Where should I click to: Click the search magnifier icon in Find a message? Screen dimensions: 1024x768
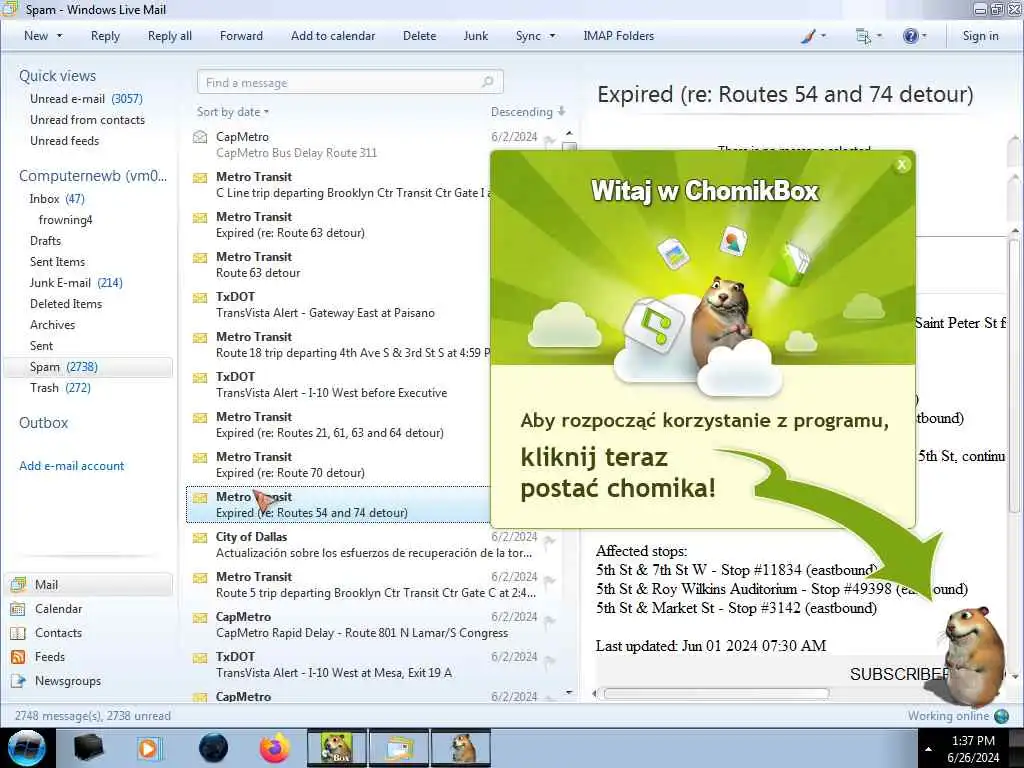coord(487,82)
